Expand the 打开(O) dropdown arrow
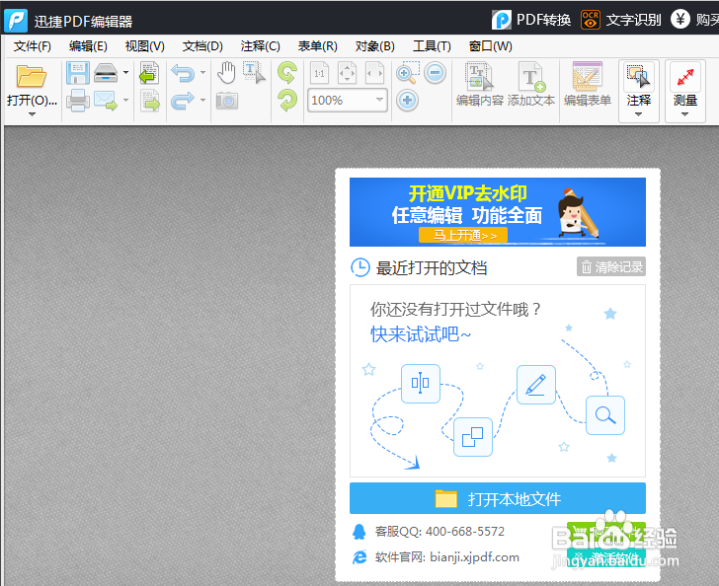This screenshot has height=586, width=719. coord(32,114)
